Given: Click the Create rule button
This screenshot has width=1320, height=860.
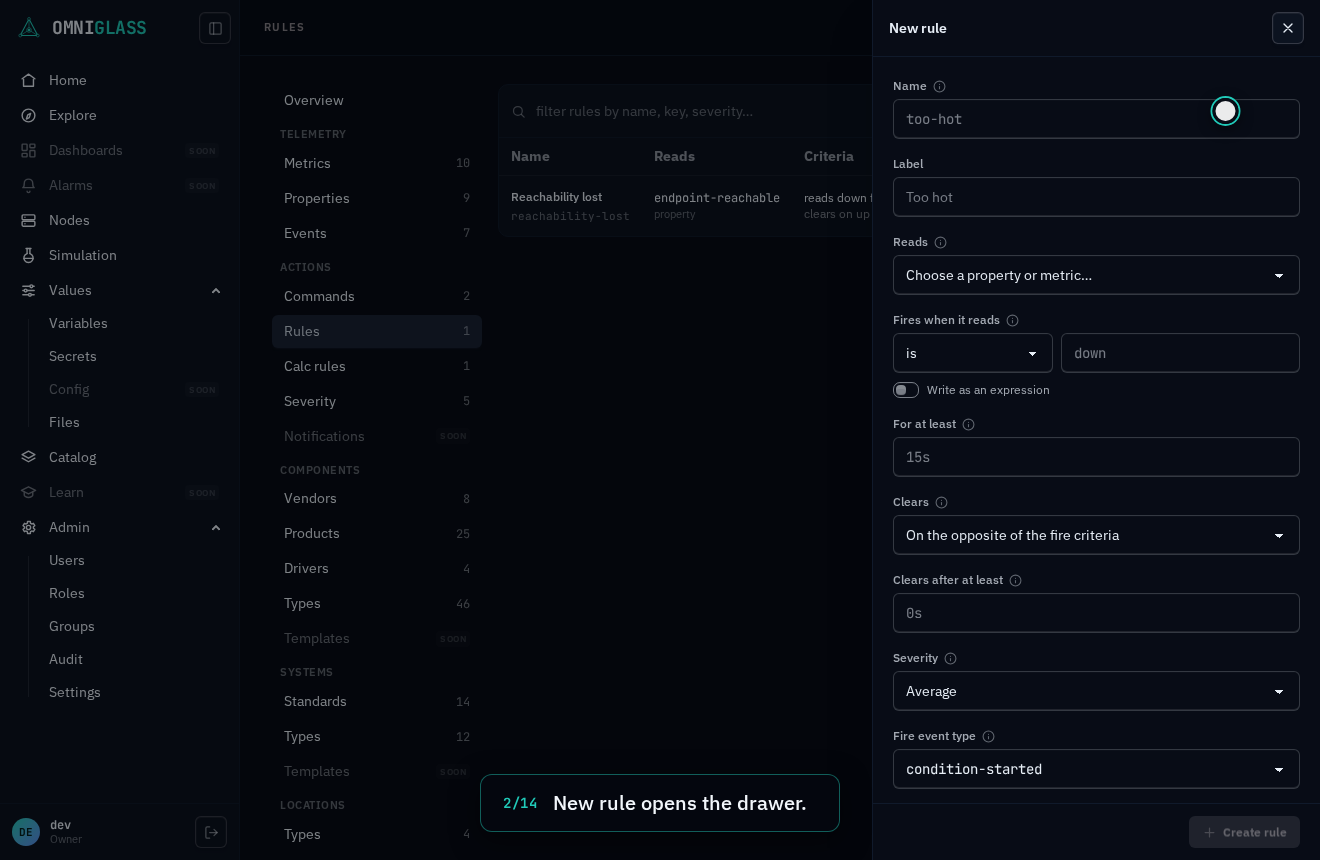Looking at the screenshot, I should 1244,832.
